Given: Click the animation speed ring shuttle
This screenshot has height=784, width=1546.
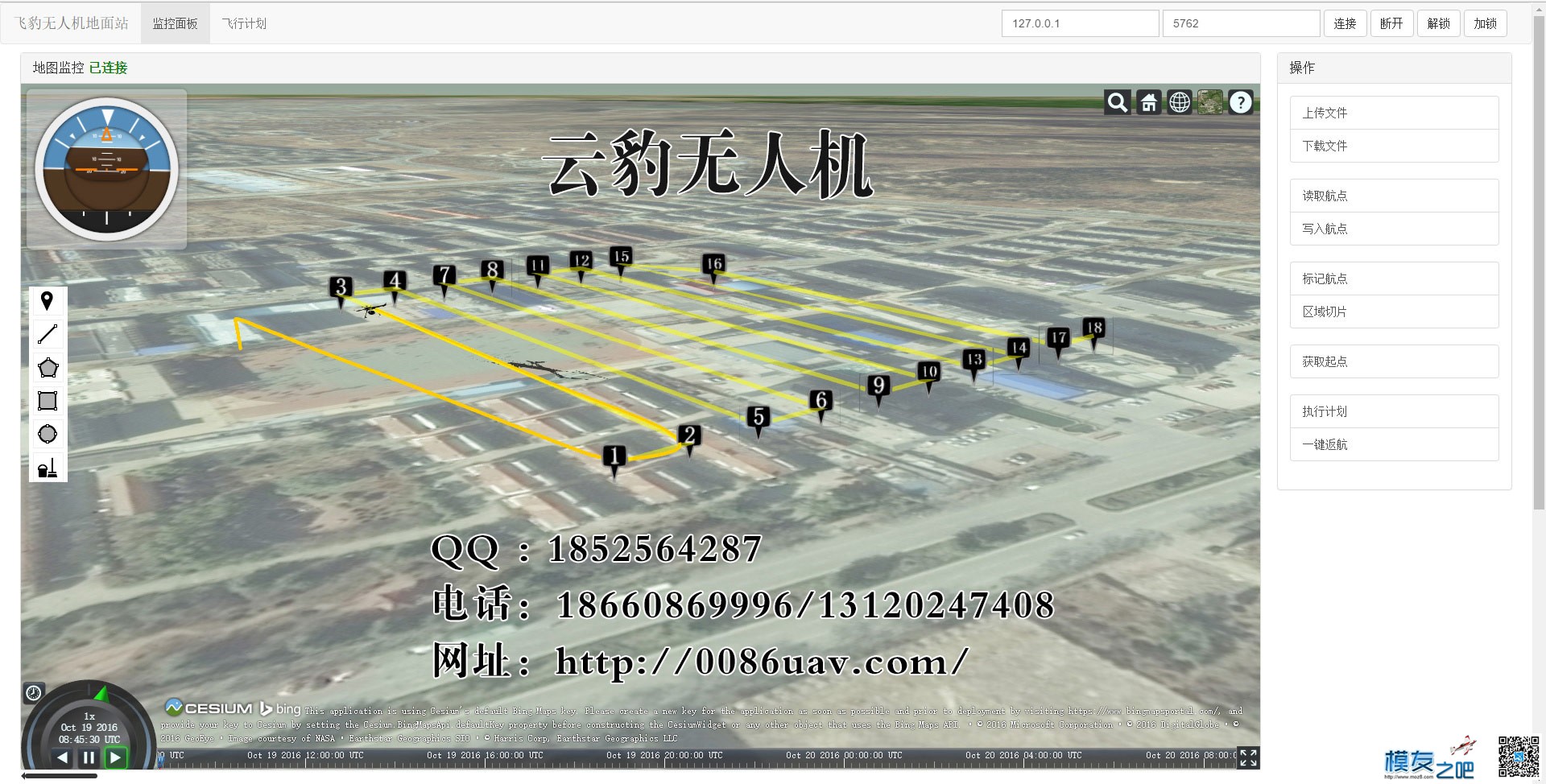Looking at the screenshot, I should pyautogui.click(x=101, y=692).
